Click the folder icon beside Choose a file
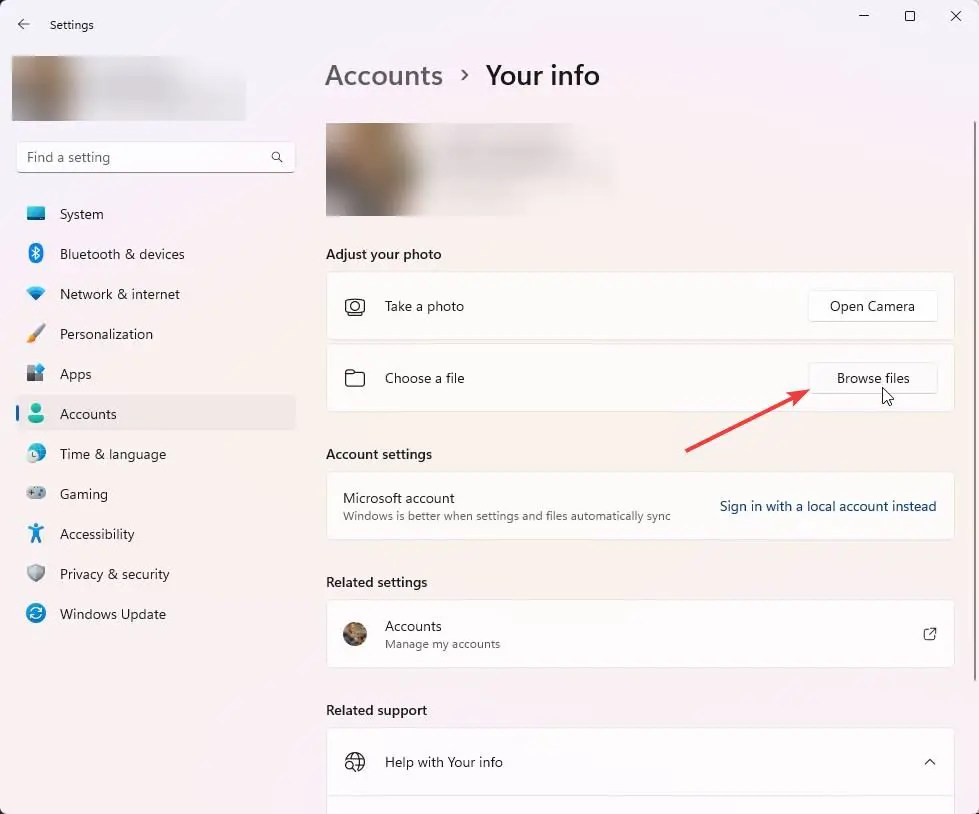The width and height of the screenshot is (979, 814). coord(355,378)
